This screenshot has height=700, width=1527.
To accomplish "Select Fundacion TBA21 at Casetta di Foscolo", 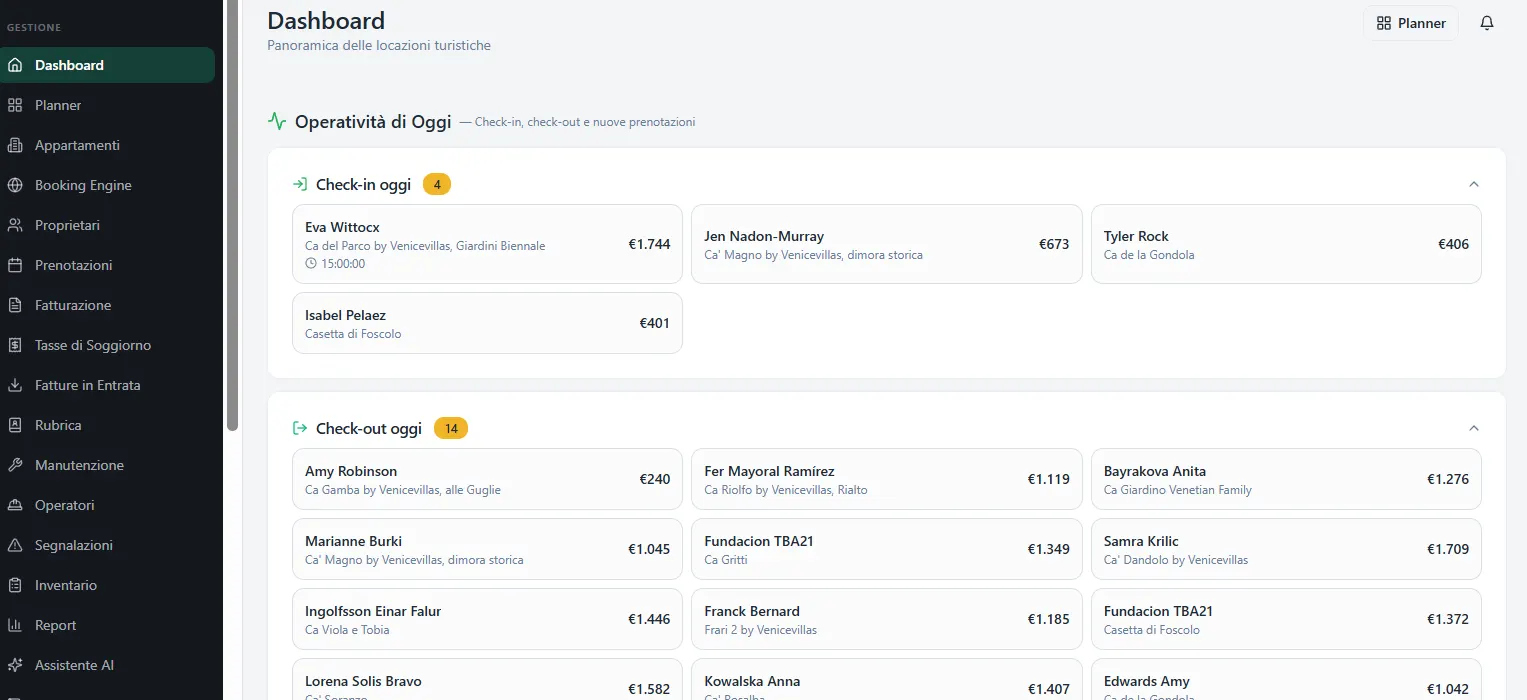I will click(1286, 619).
